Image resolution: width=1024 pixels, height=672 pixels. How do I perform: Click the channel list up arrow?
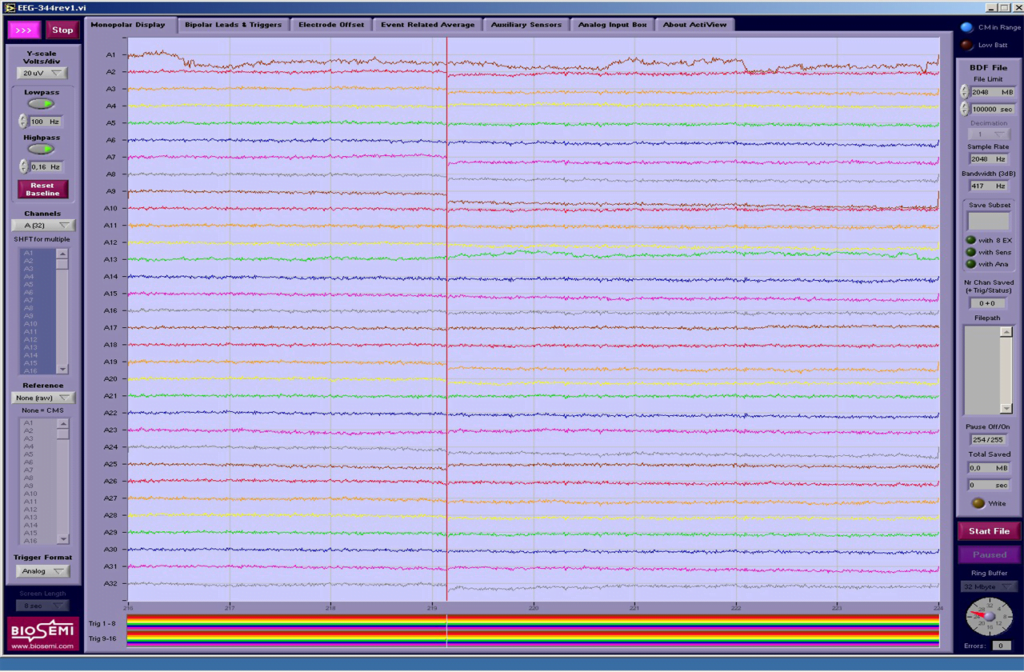[62, 254]
